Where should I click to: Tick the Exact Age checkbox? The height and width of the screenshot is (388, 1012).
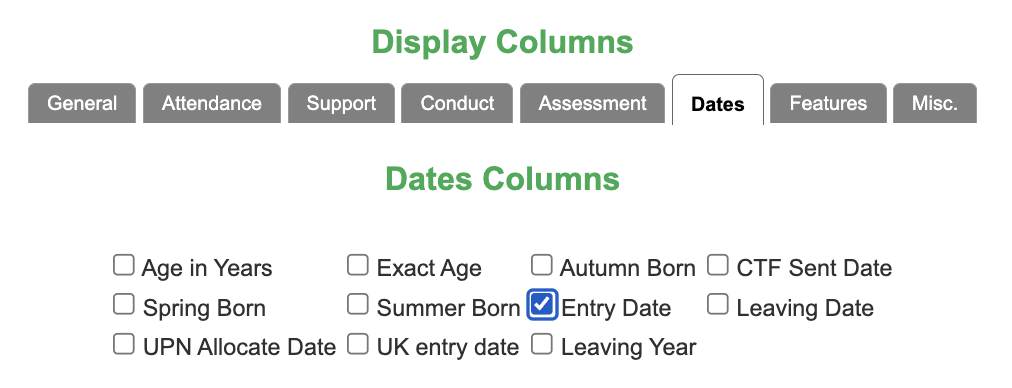[358, 265]
